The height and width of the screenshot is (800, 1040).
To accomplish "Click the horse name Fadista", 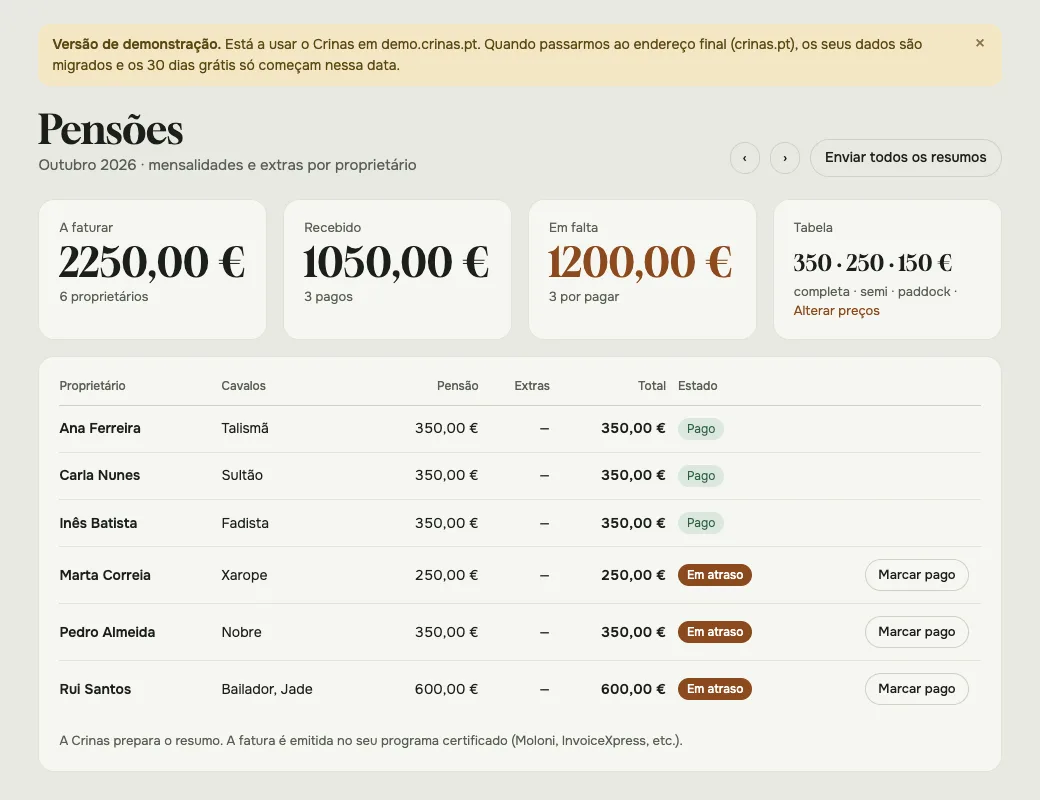I will tap(245, 523).
